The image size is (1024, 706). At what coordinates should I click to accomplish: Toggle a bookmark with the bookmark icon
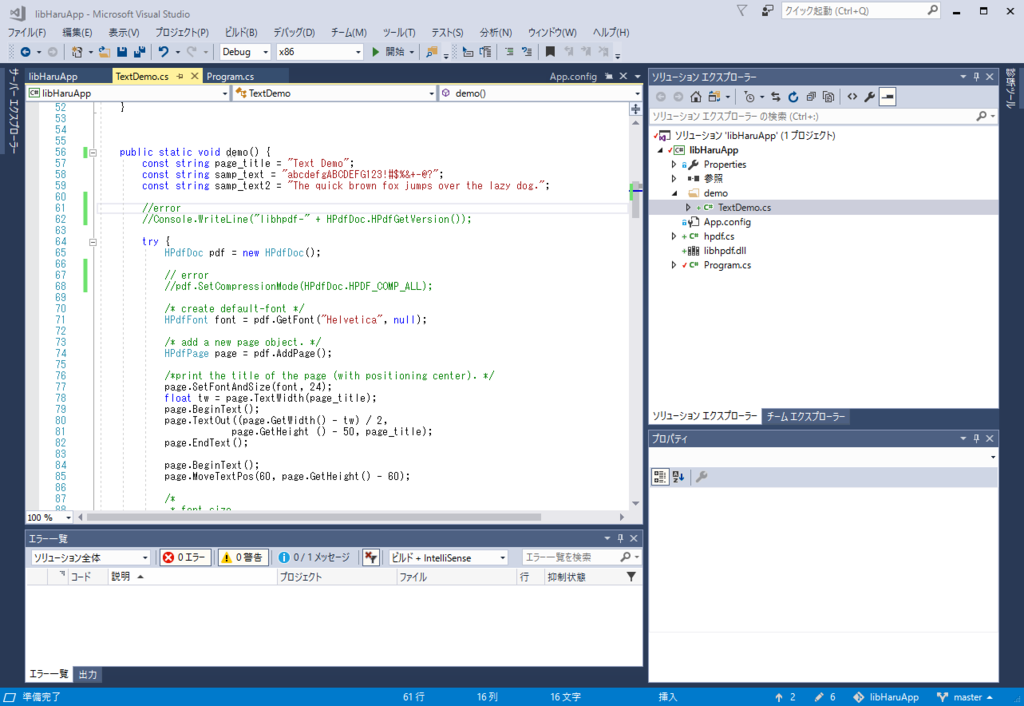click(551, 52)
